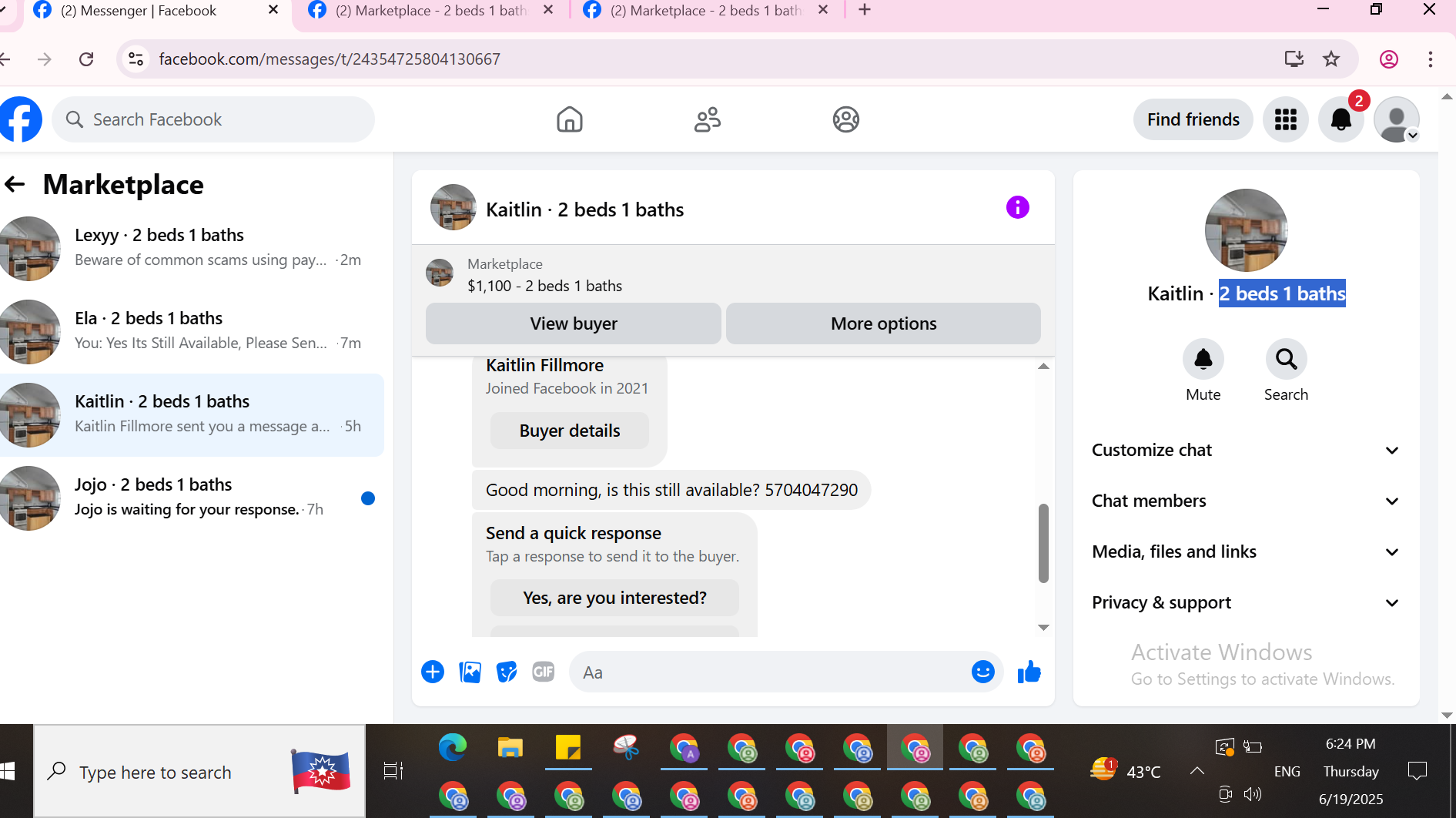Open the Ela conversation
1456x818 pixels.
pos(192,332)
